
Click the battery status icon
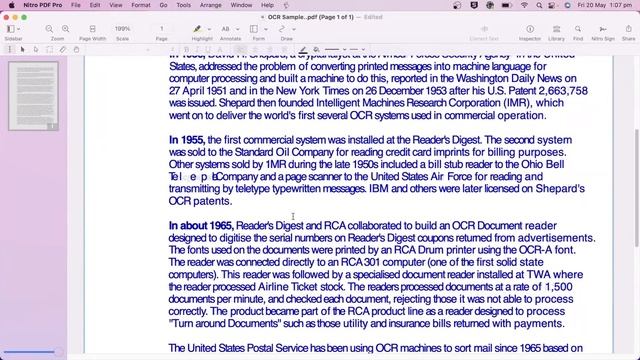point(507,5)
